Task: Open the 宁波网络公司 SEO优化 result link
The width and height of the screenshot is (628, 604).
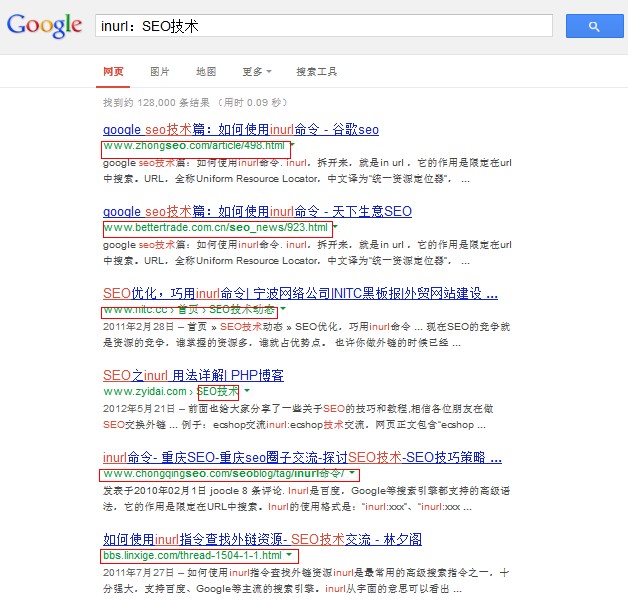Action: tap(300, 294)
